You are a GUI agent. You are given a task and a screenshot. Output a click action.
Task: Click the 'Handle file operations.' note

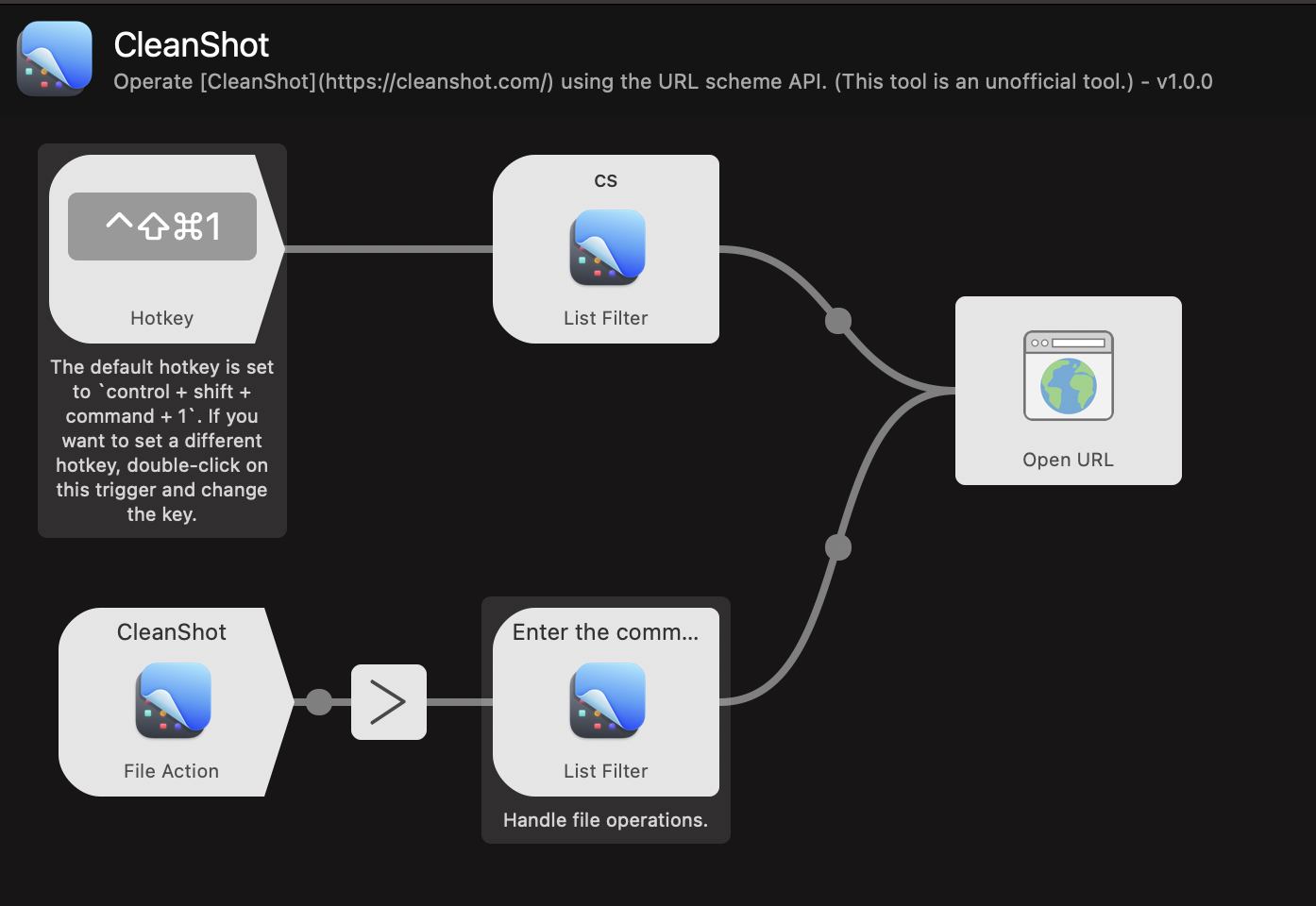pyautogui.click(x=606, y=820)
